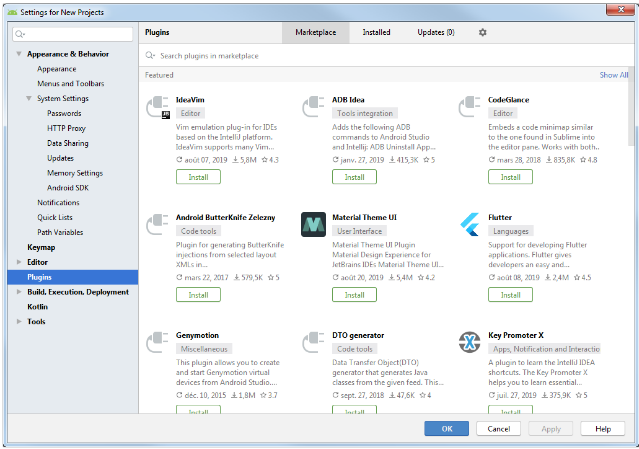This screenshot has height=449, width=639.
Task: Install the Flutter plugin
Action: pyautogui.click(x=510, y=294)
